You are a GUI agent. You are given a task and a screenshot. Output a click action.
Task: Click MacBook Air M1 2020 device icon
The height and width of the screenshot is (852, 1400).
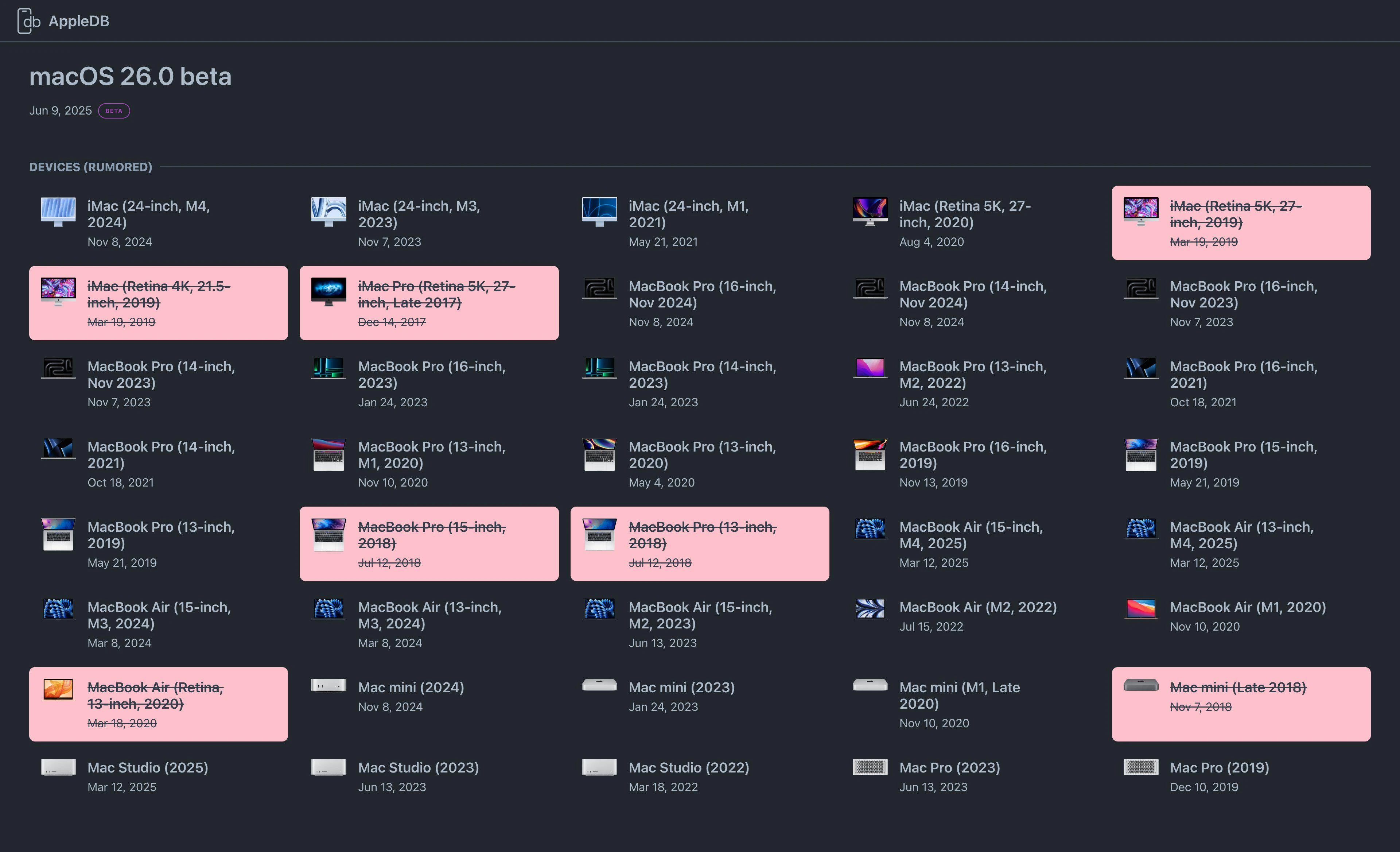(x=1140, y=609)
